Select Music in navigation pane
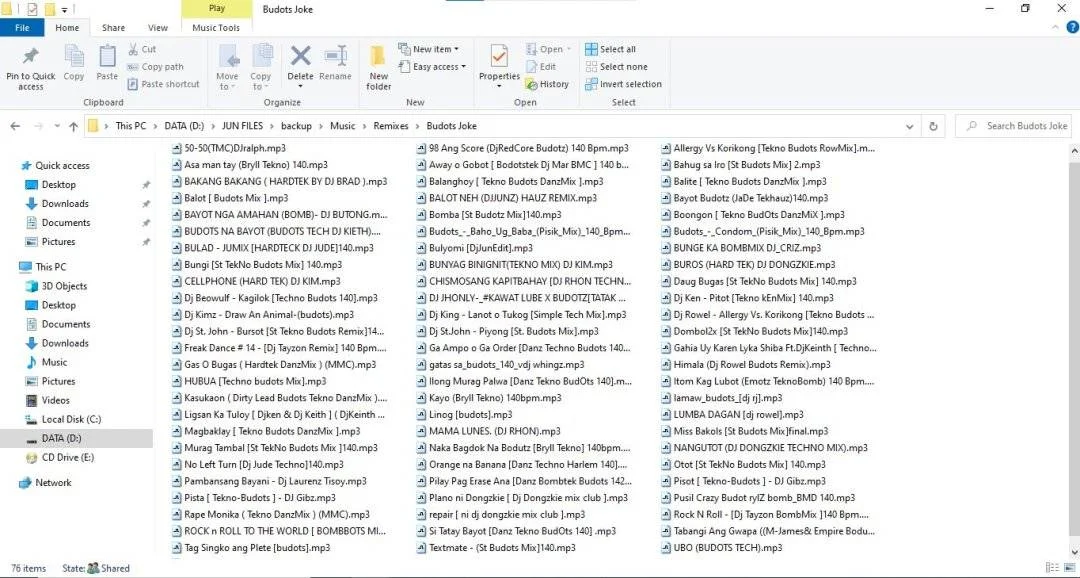1080x578 pixels. click(46, 362)
